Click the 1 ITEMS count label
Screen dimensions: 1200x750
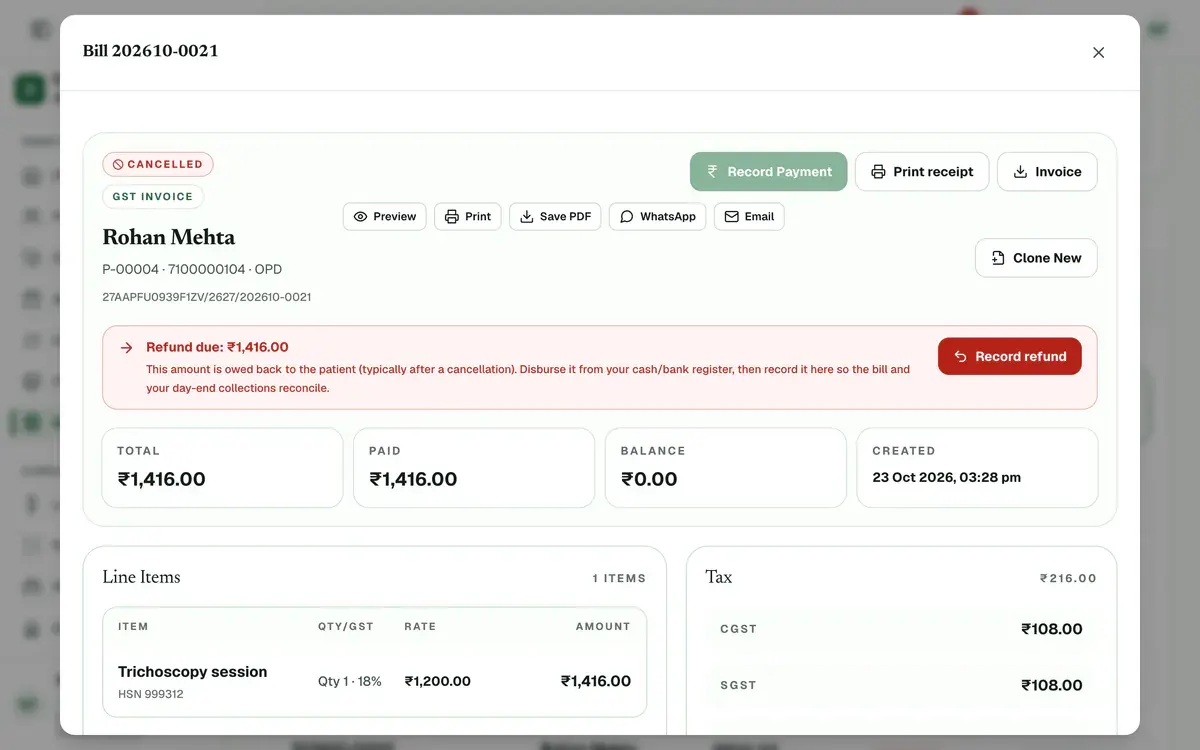point(619,579)
